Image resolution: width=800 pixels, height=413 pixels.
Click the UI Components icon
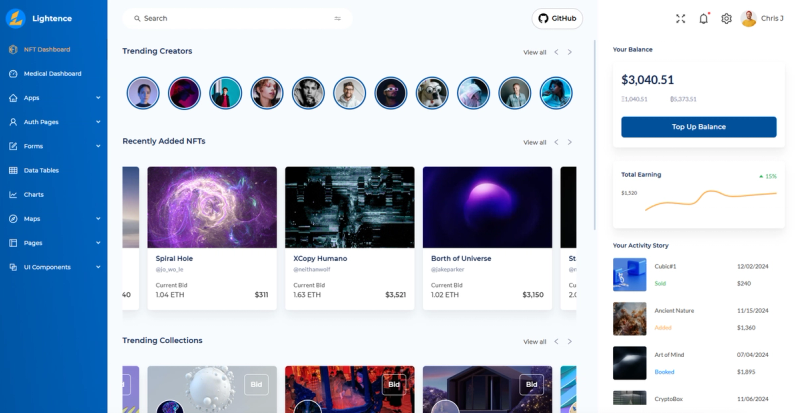[13, 267]
